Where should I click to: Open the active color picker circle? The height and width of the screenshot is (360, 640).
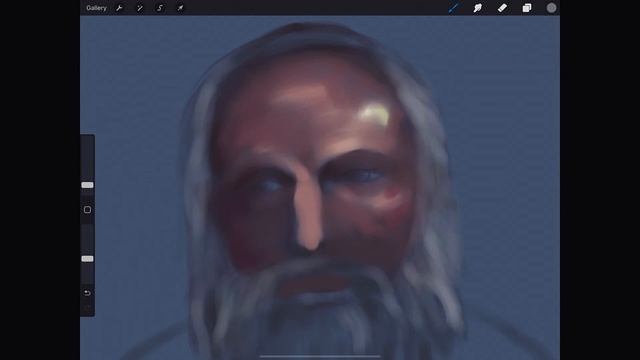551,8
